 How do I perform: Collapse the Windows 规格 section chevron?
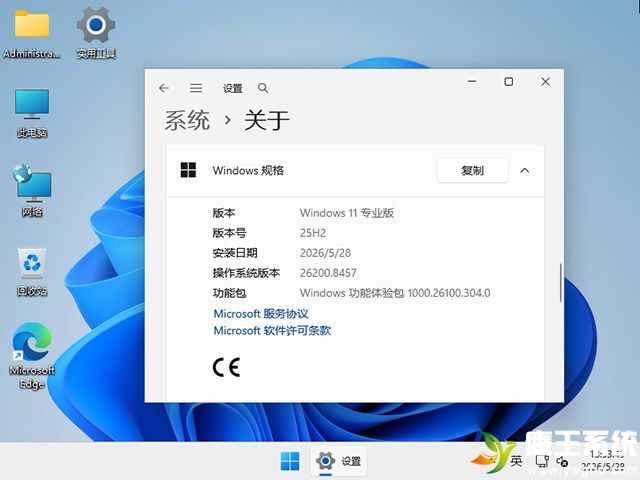[x=524, y=171]
